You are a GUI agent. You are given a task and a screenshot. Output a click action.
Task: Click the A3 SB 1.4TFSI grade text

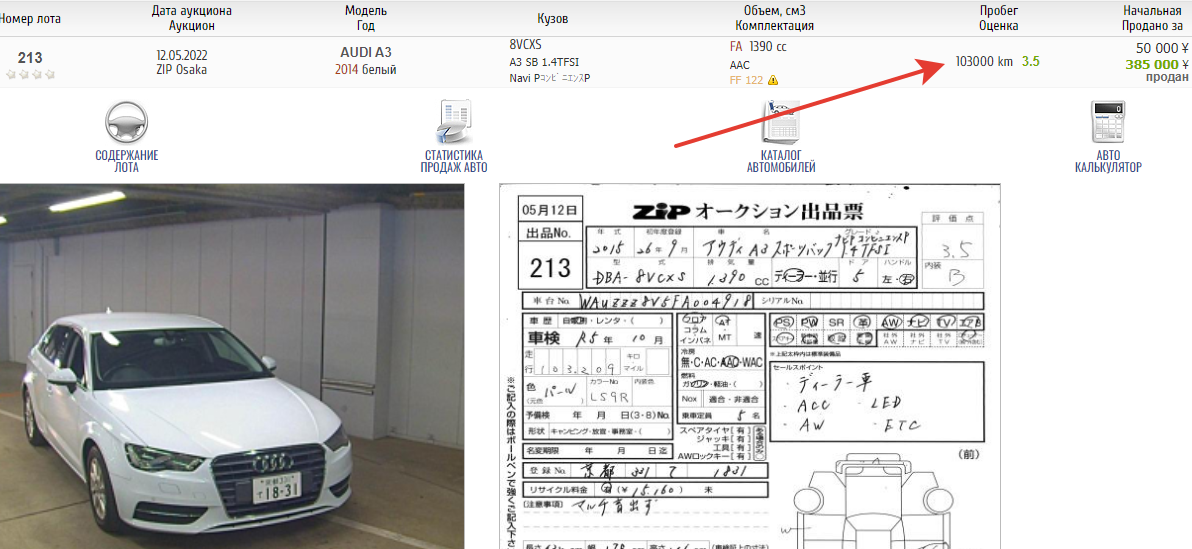(544, 62)
